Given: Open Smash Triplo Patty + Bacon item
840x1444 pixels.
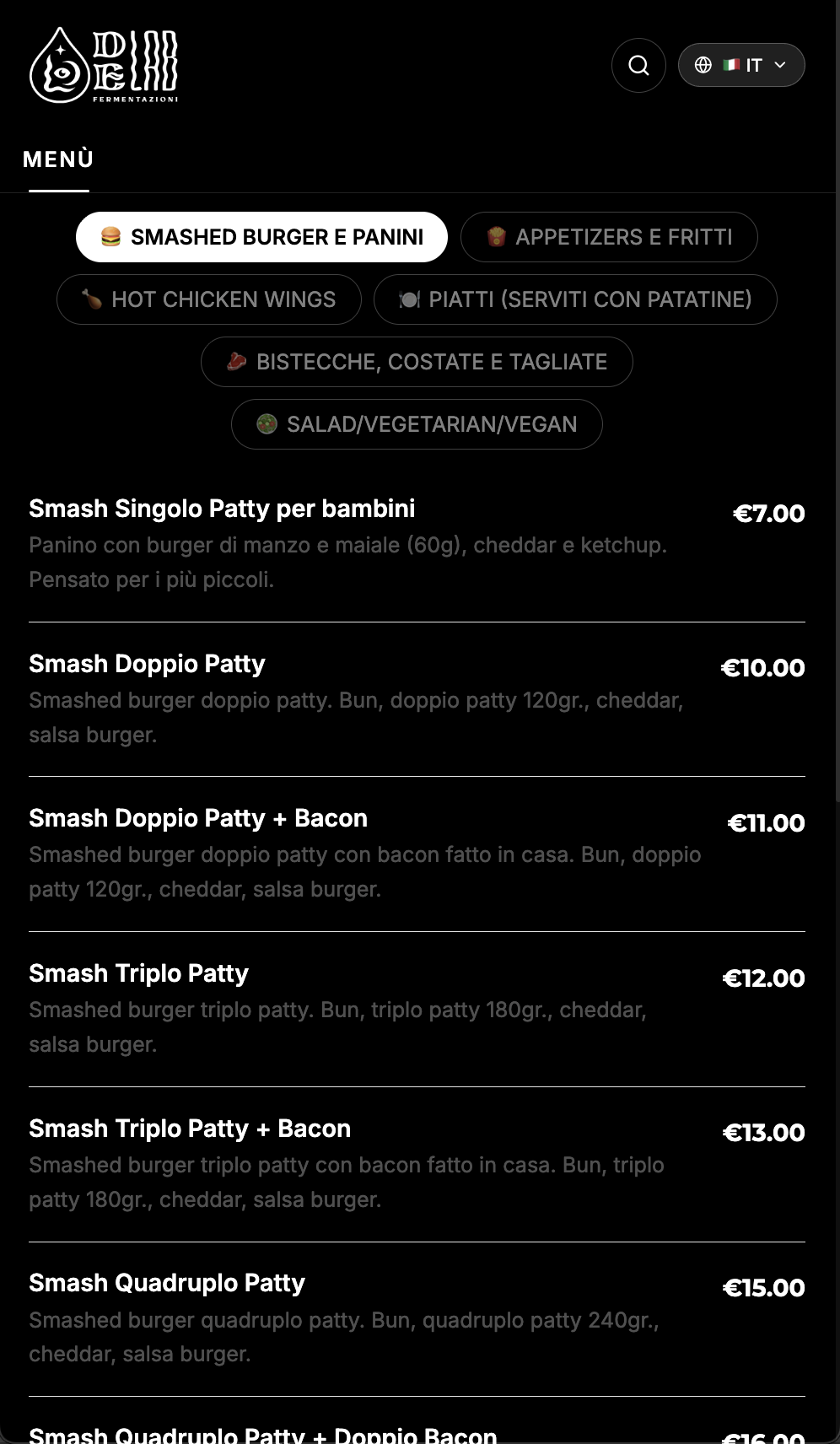Looking at the screenshot, I should click(x=190, y=1129).
